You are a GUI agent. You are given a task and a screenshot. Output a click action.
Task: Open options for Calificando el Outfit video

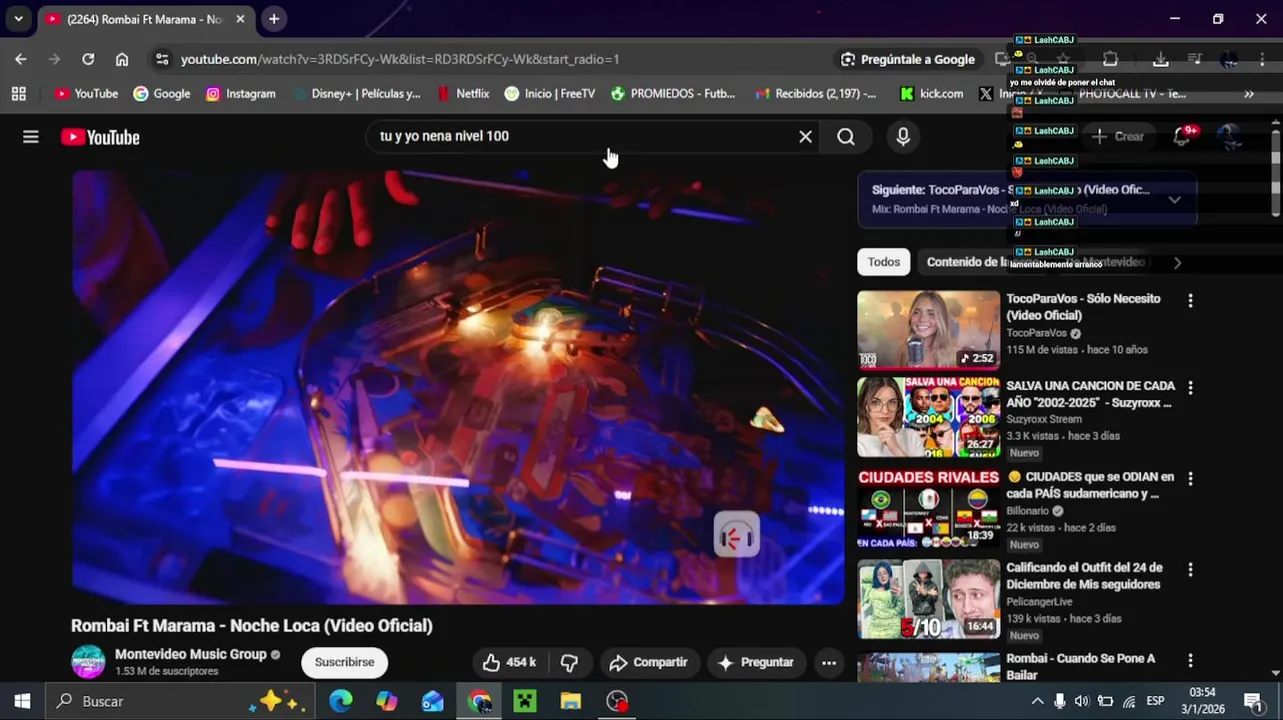coord(1190,570)
